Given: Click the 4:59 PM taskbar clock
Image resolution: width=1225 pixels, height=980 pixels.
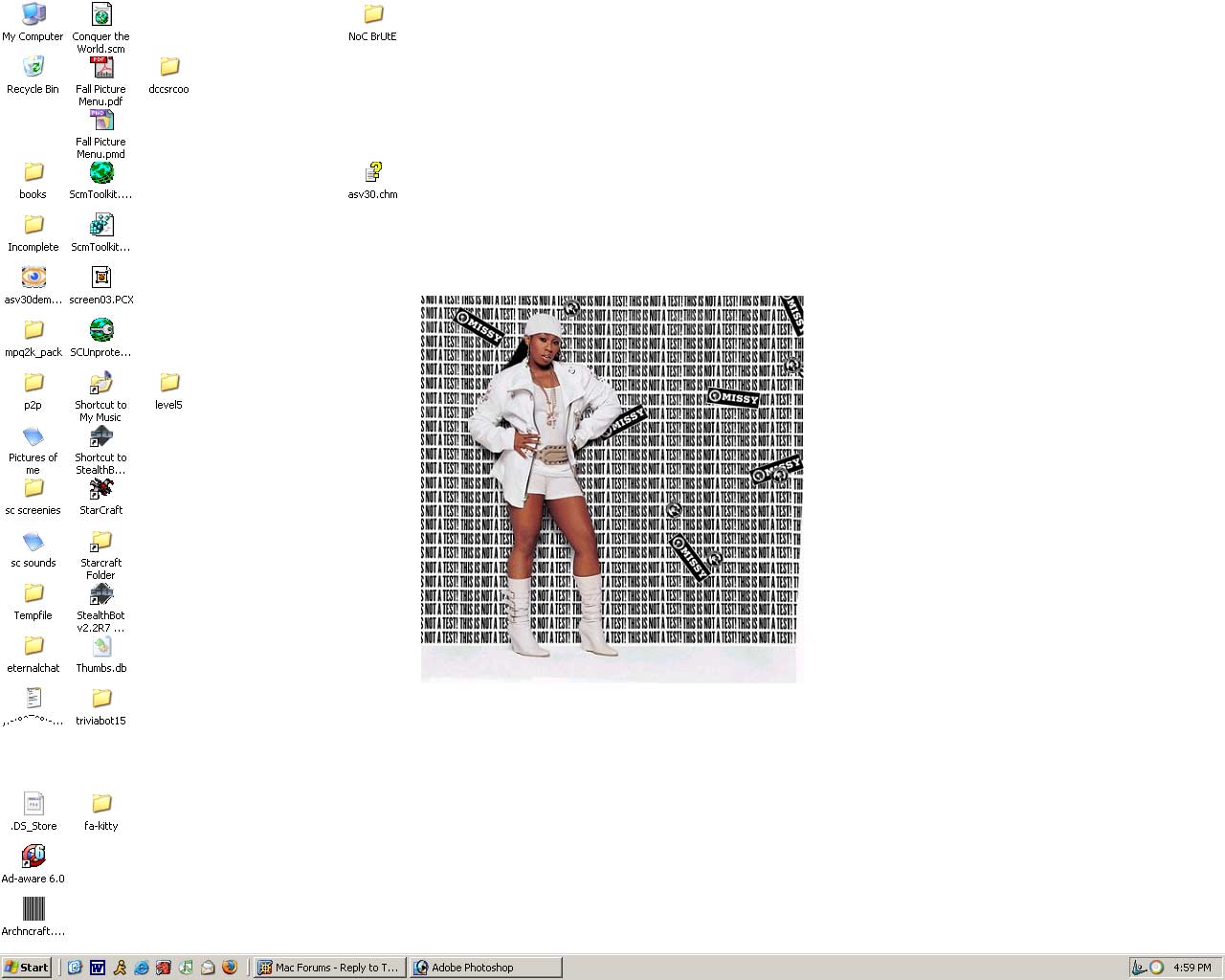Looking at the screenshot, I should point(1192,968).
